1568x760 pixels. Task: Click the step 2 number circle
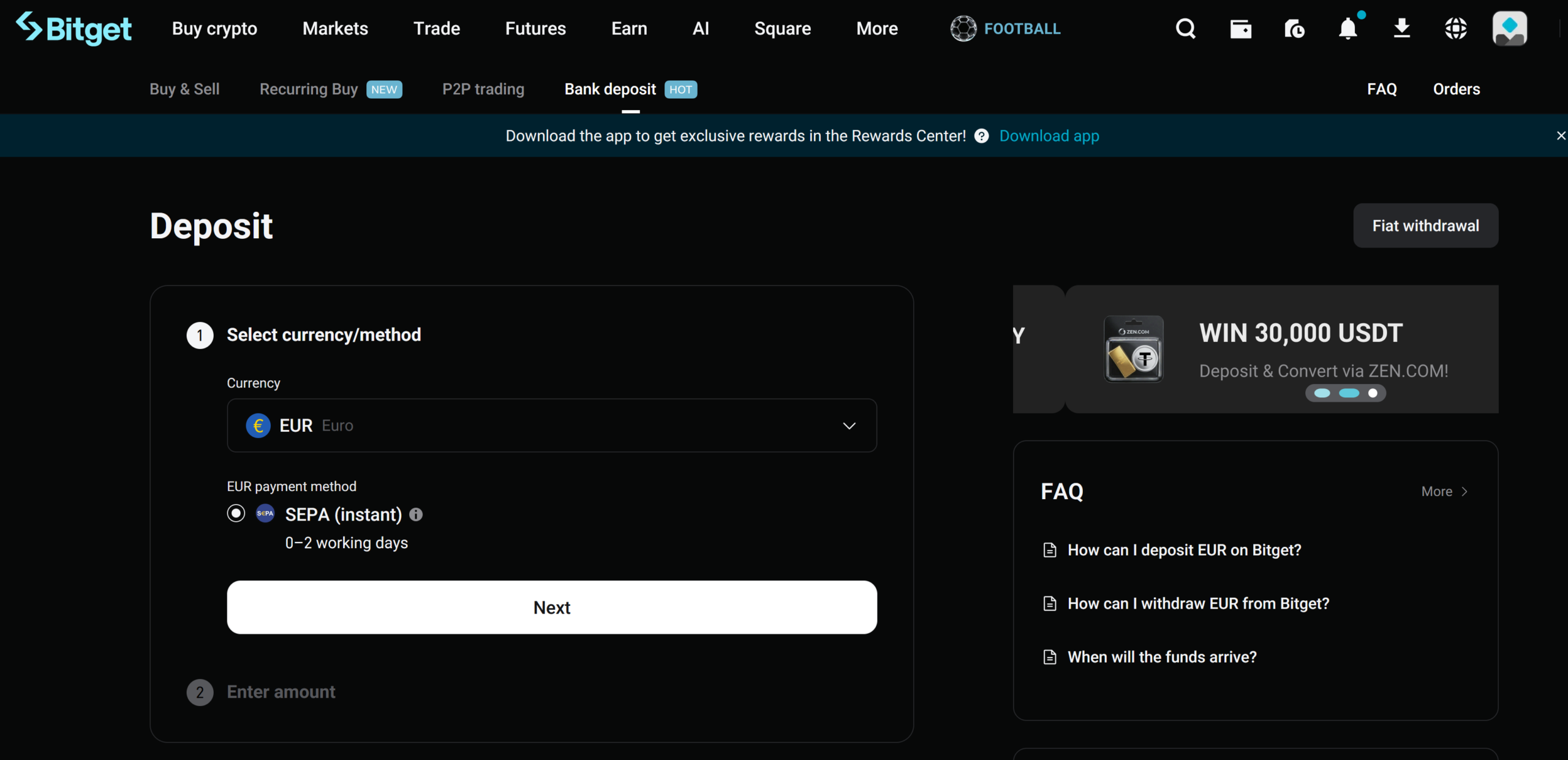[x=200, y=693]
